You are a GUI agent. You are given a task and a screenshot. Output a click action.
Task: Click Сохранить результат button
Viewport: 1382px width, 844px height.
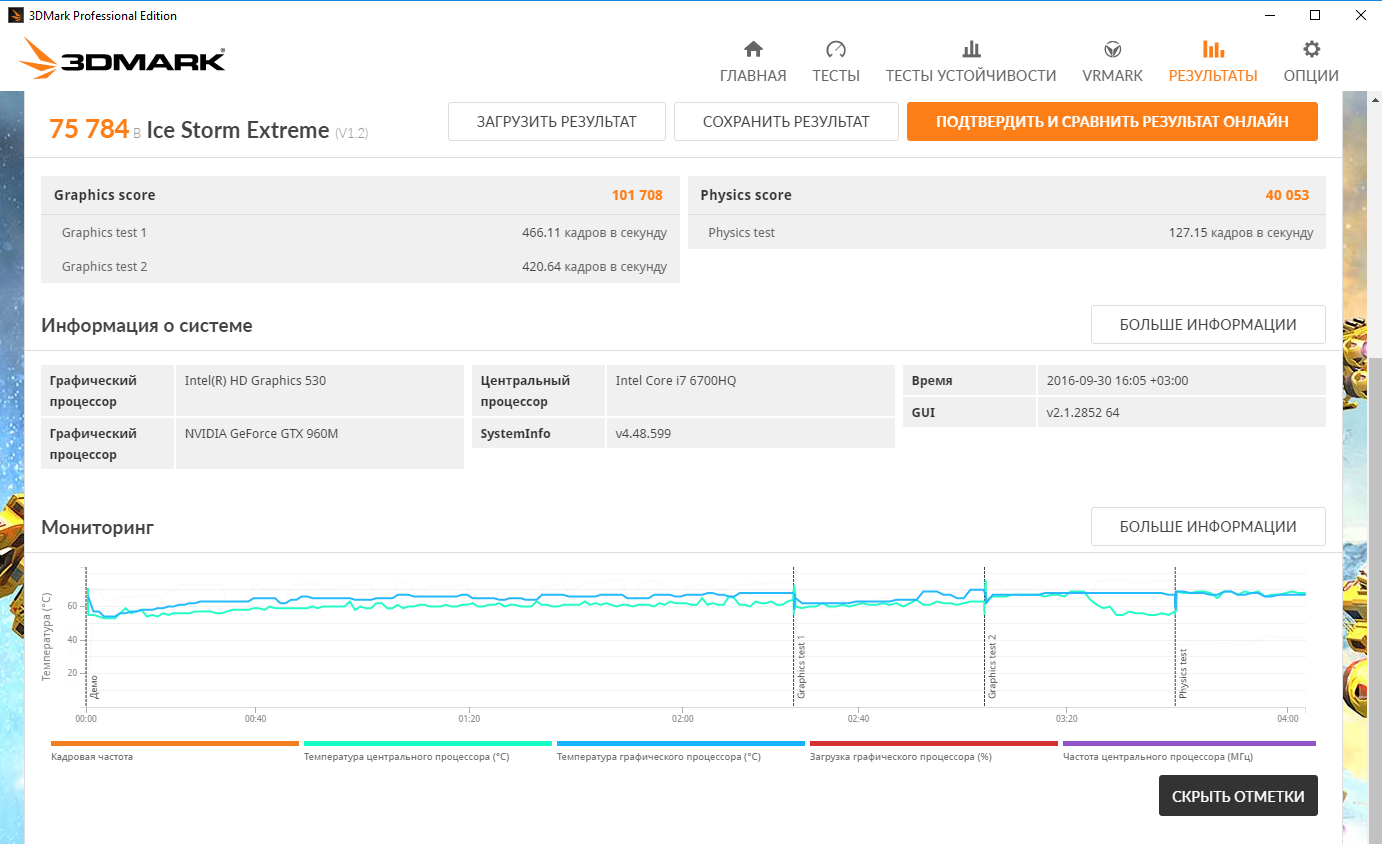(x=786, y=122)
